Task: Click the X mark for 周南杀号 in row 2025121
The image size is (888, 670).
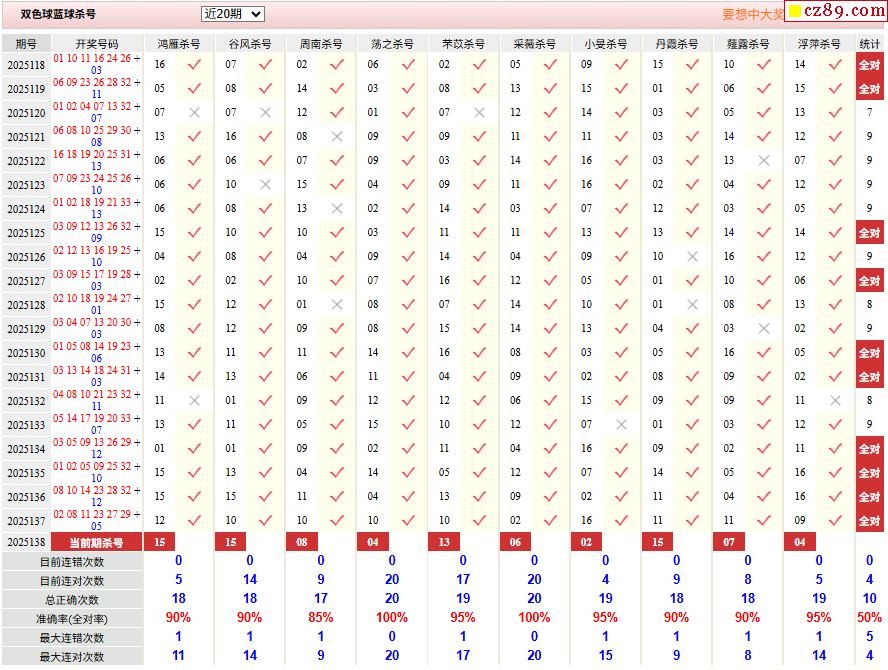Action: point(337,137)
